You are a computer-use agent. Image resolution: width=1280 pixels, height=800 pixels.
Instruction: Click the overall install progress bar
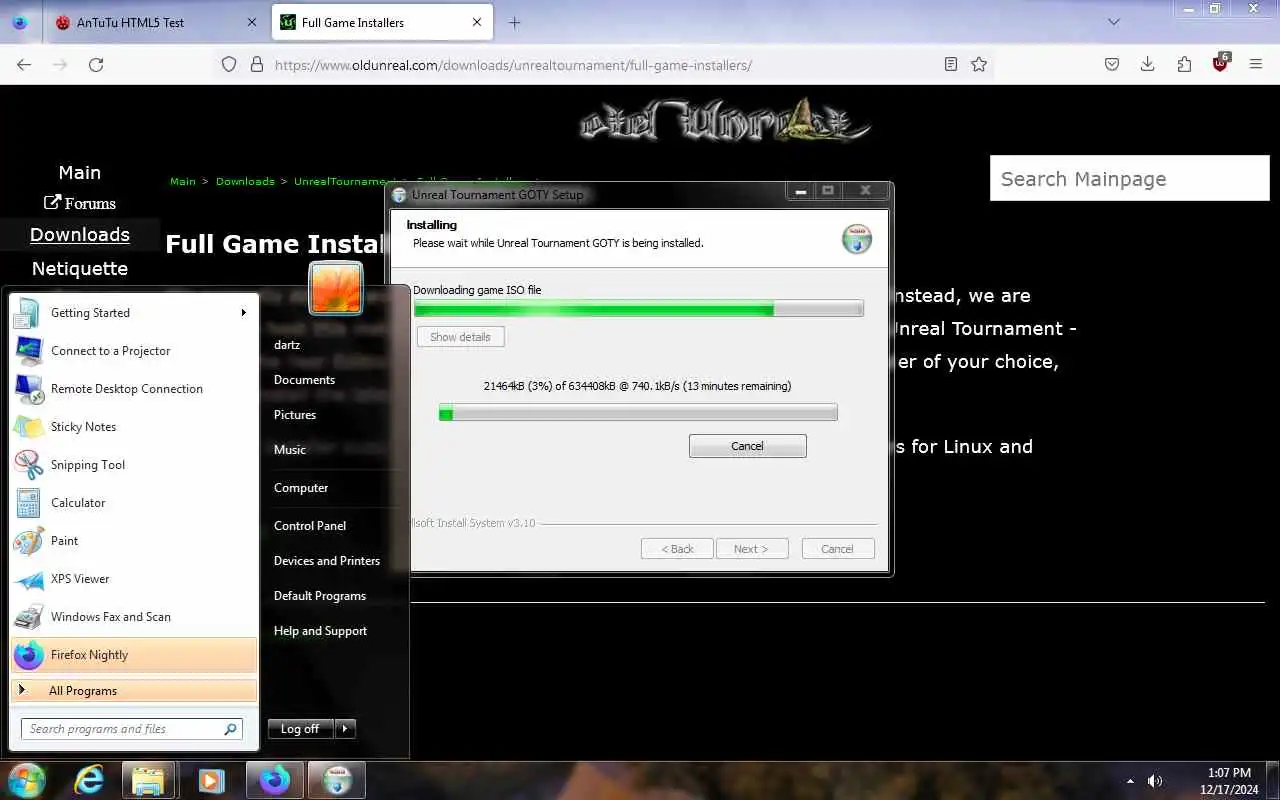[x=638, y=310]
